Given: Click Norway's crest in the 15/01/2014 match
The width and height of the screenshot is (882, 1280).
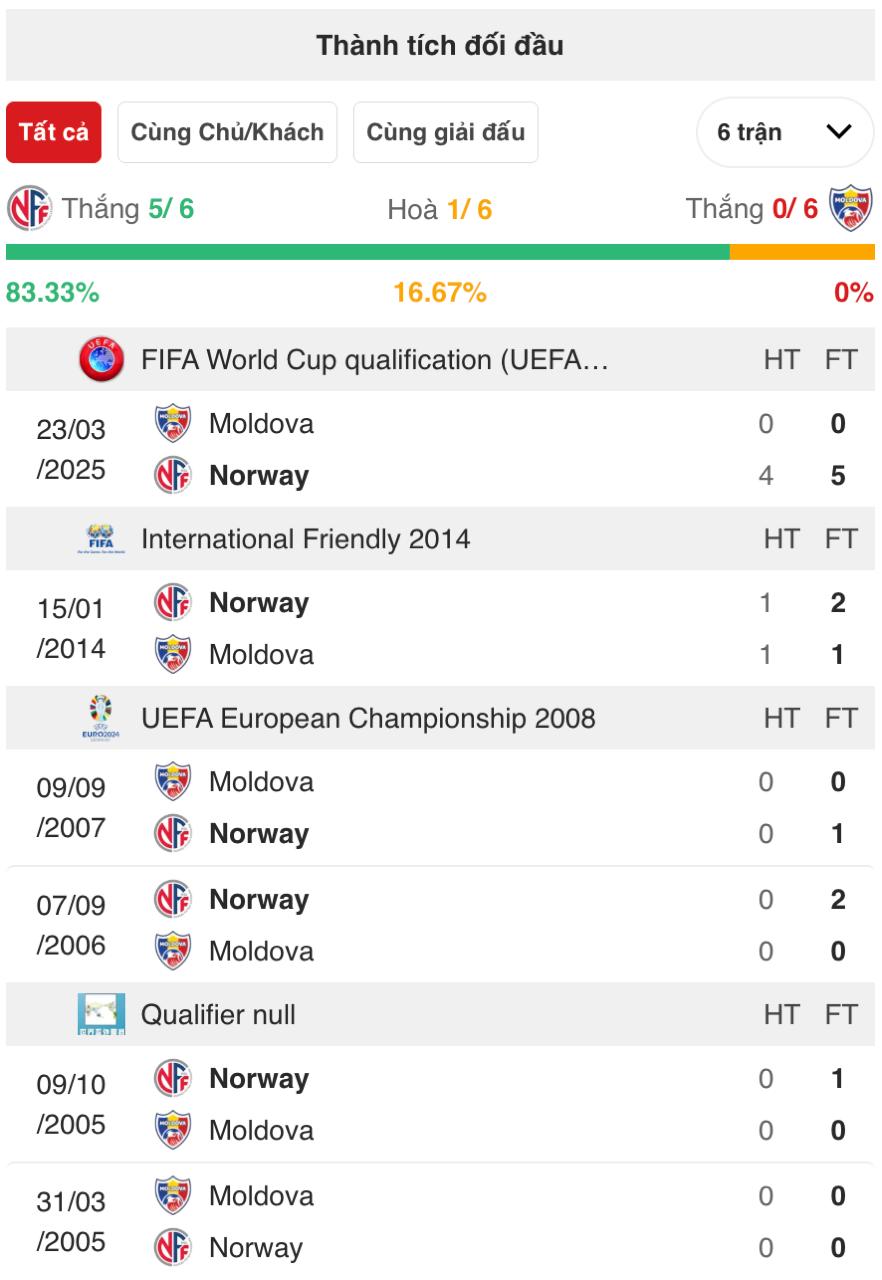Looking at the screenshot, I should [173, 603].
